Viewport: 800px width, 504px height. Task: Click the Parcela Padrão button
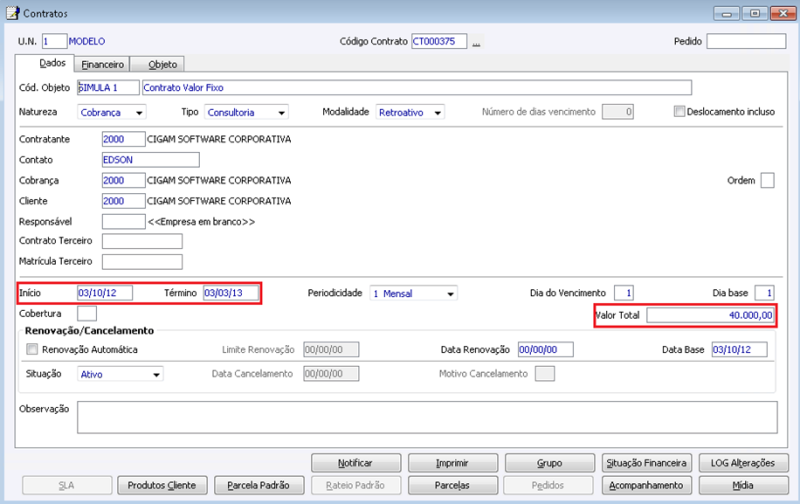[x=259, y=485]
